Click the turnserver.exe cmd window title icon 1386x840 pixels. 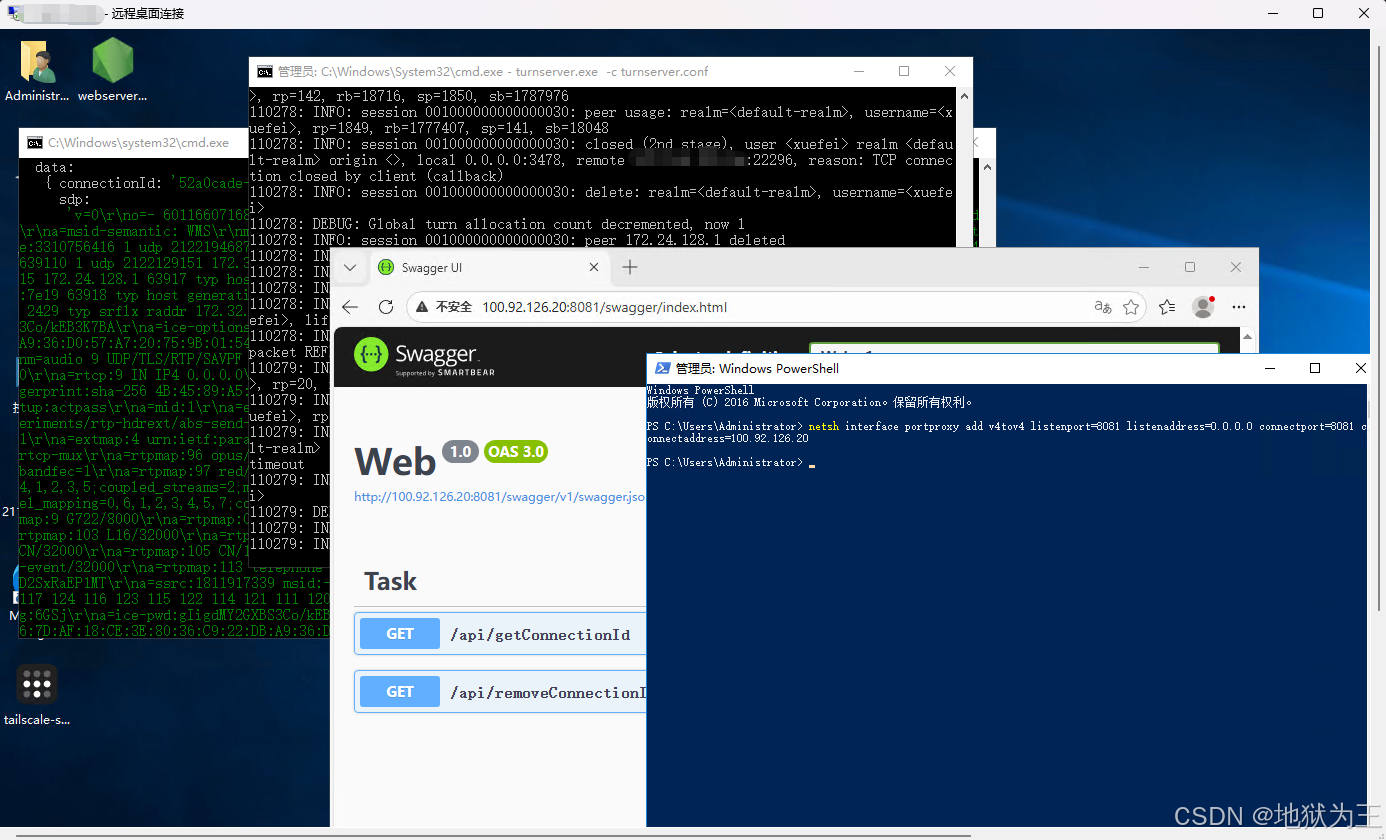click(265, 72)
